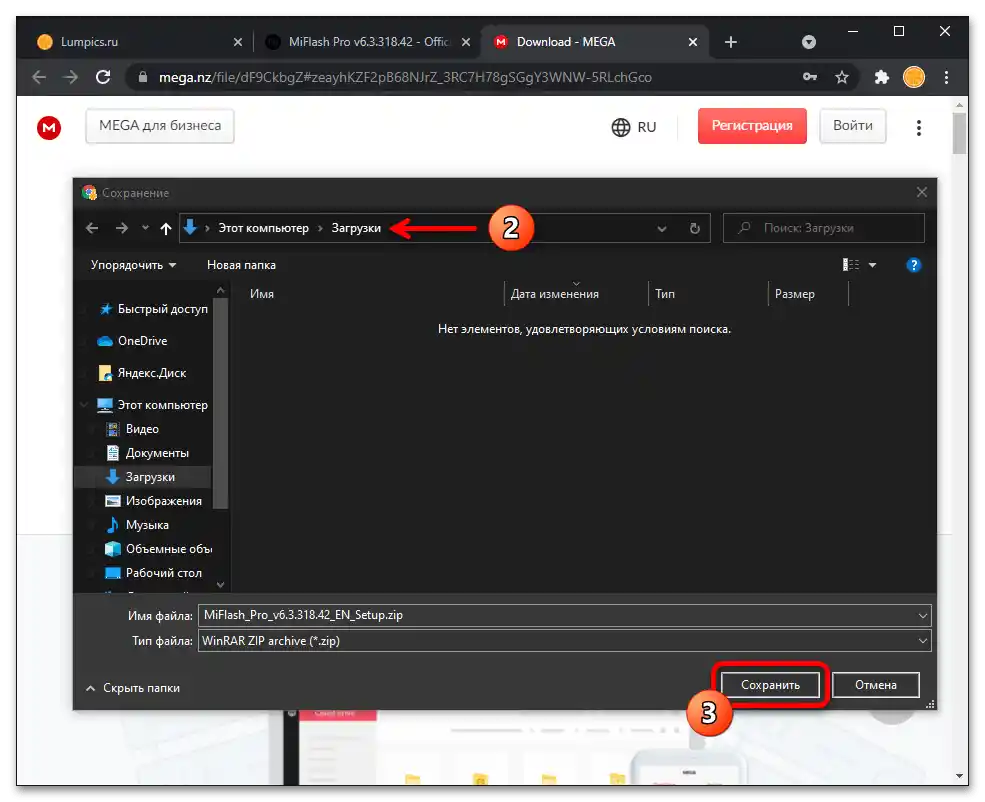Close the Lumpics.ru tab
The width and height of the screenshot is (985, 802).
click(x=238, y=42)
